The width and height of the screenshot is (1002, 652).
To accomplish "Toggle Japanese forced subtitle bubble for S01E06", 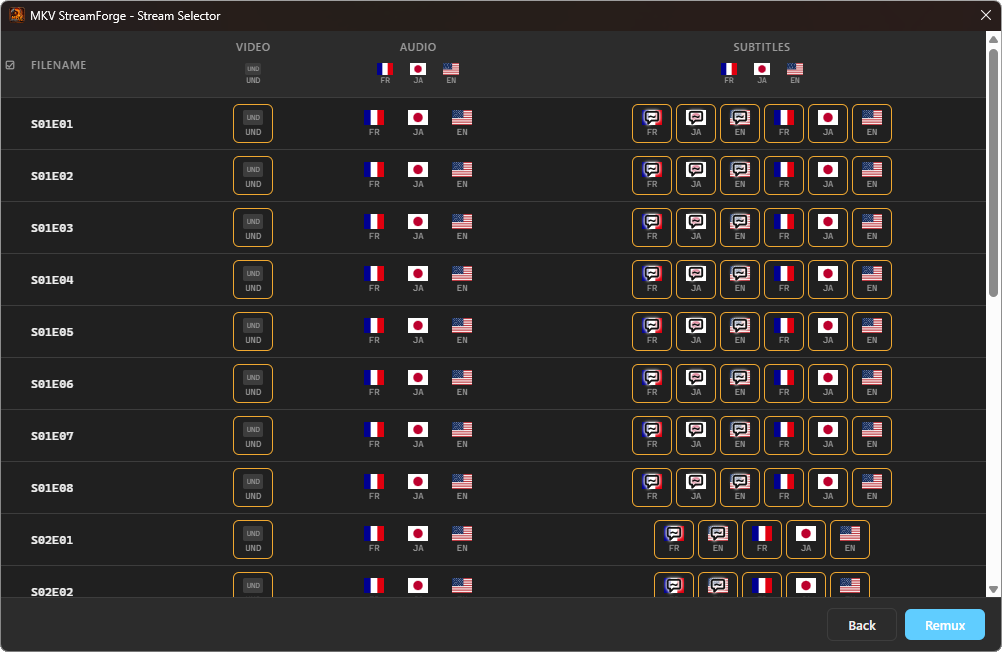I will pos(696,384).
